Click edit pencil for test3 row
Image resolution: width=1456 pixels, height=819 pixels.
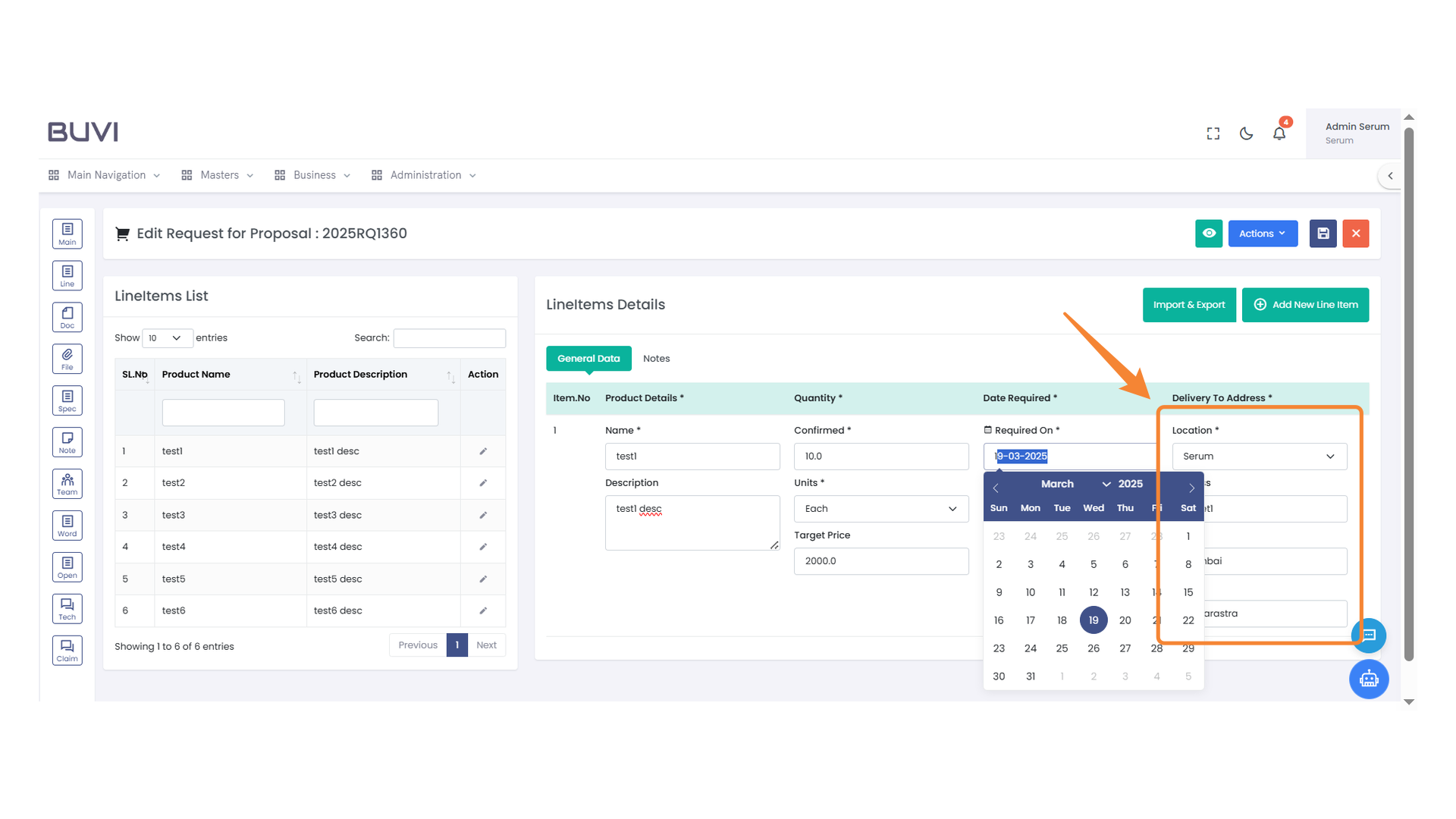pos(483,515)
